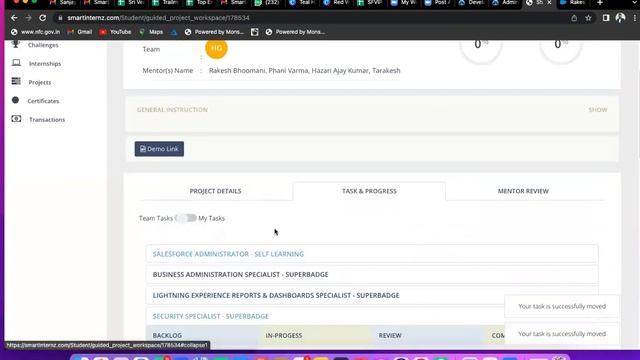Click the Certificates circle icon
This screenshot has width=640, height=360.
(16, 100)
